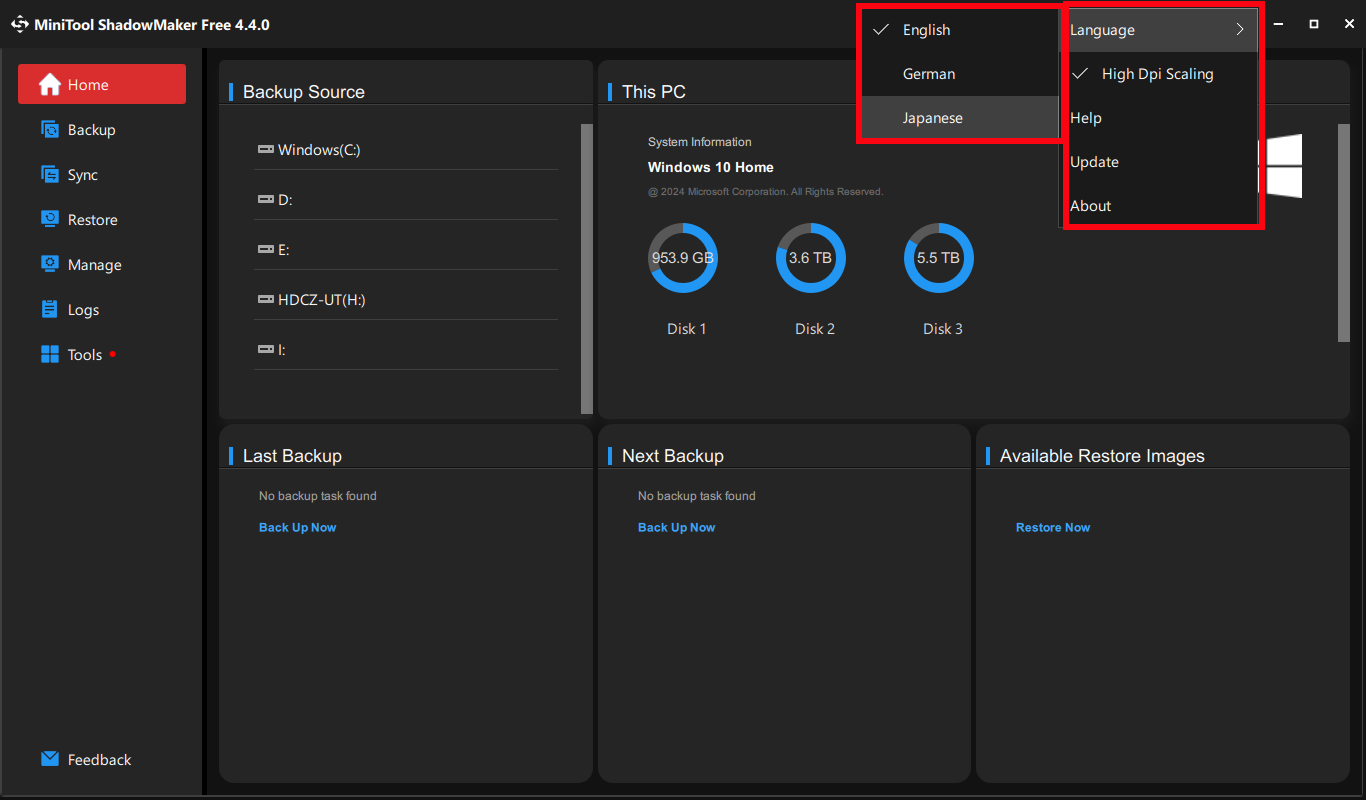This screenshot has height=800, width=1366.
Task: Toggle High Dpi Scaling option
Action: pos(1158,74)
